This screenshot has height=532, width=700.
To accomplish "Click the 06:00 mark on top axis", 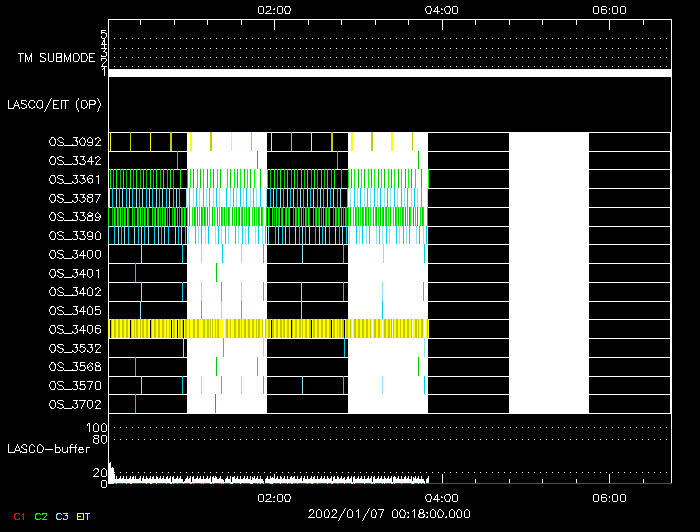I will point(610,9).
